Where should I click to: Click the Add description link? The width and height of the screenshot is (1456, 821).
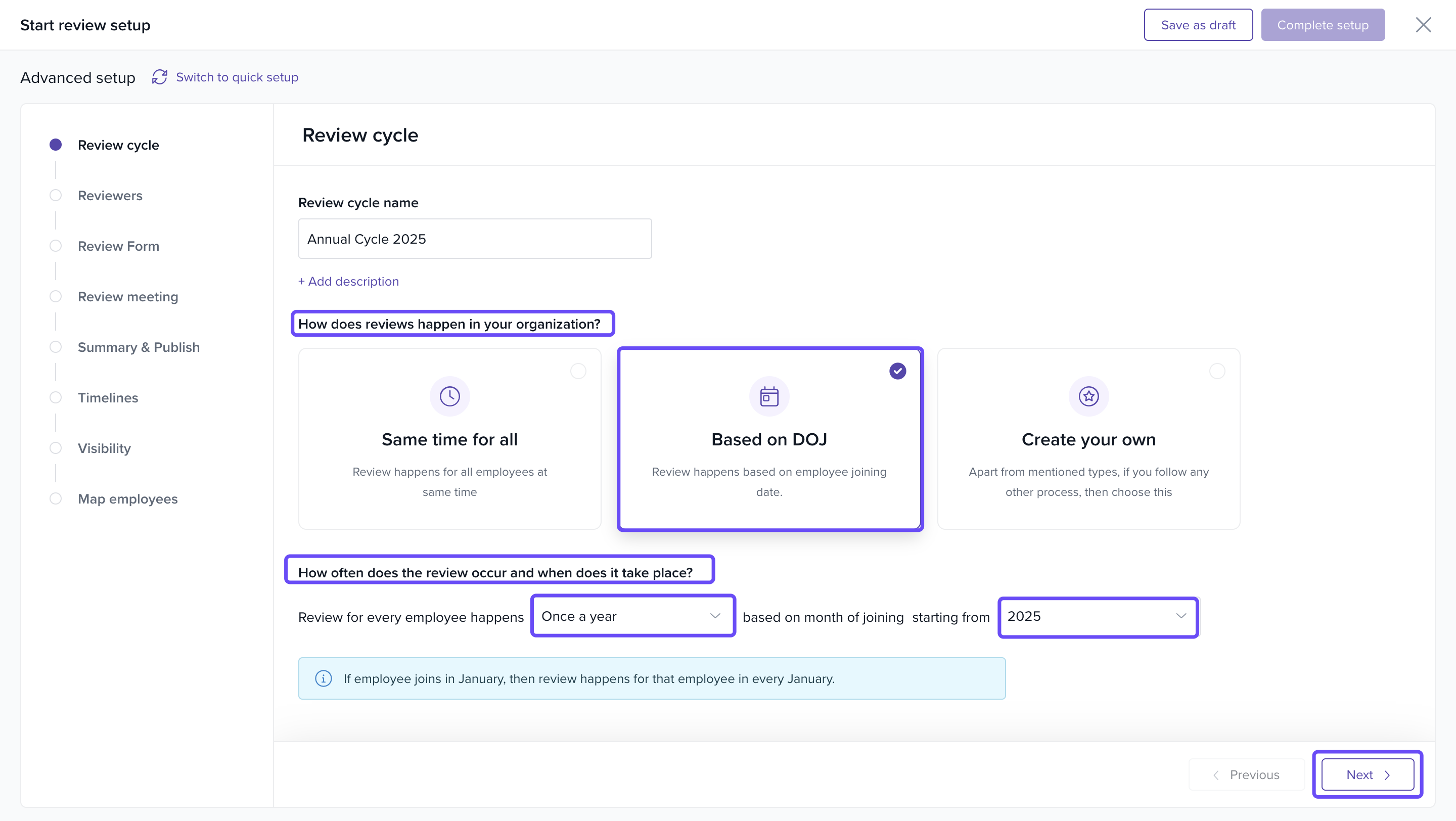click(348, 282)
